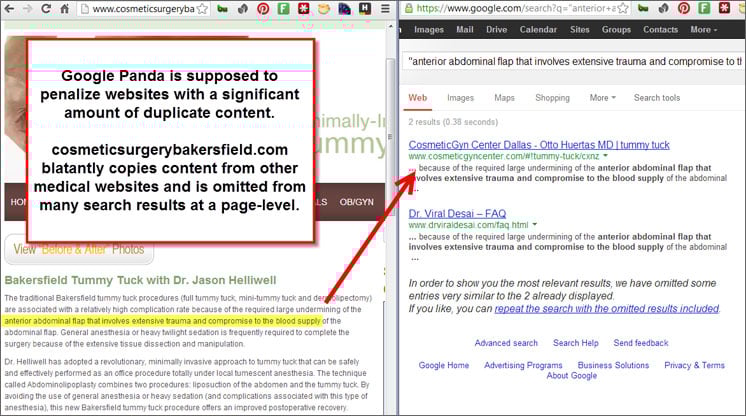
Task: Open Contacts in the Google black bar
Action: (x=660, y=30)
